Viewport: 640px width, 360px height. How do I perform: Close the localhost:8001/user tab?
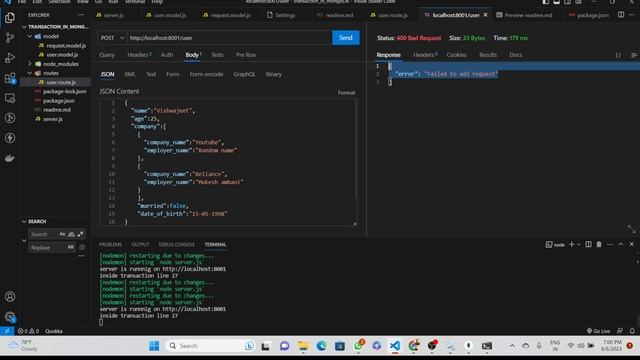click(x=485, y=15)
